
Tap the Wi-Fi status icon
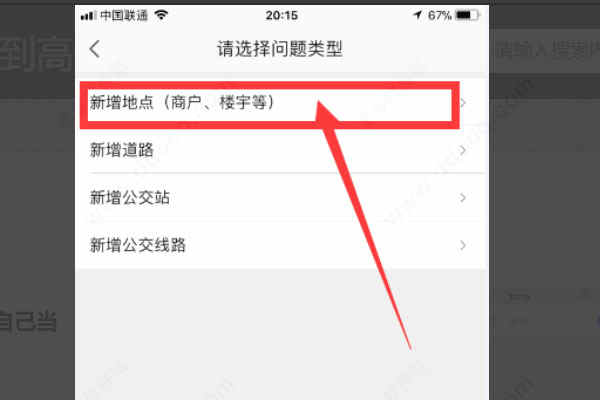pos(161,15)
